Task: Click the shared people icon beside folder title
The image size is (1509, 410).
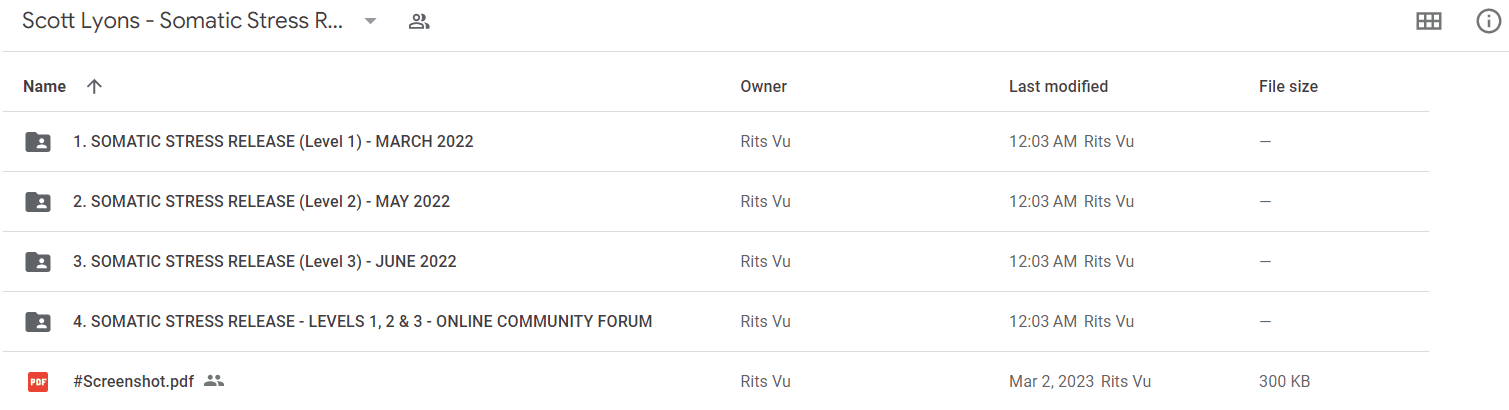Action: pyautogui.click(x=419, y=22)
